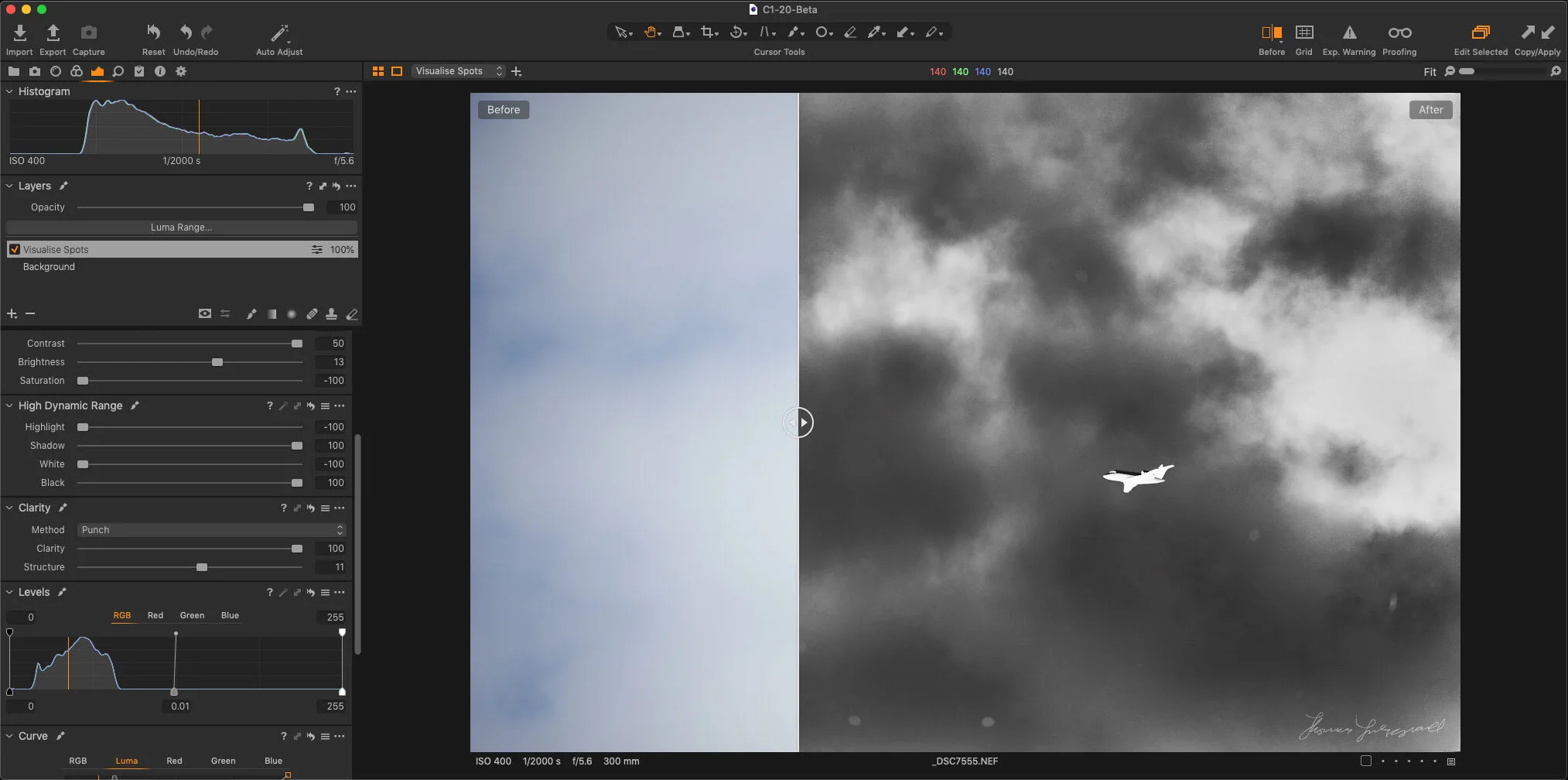This screenshot has height=780, width=1568.
Task: Select the Clone stamp tool in Layers panel
Action: [x=332, y=313]
